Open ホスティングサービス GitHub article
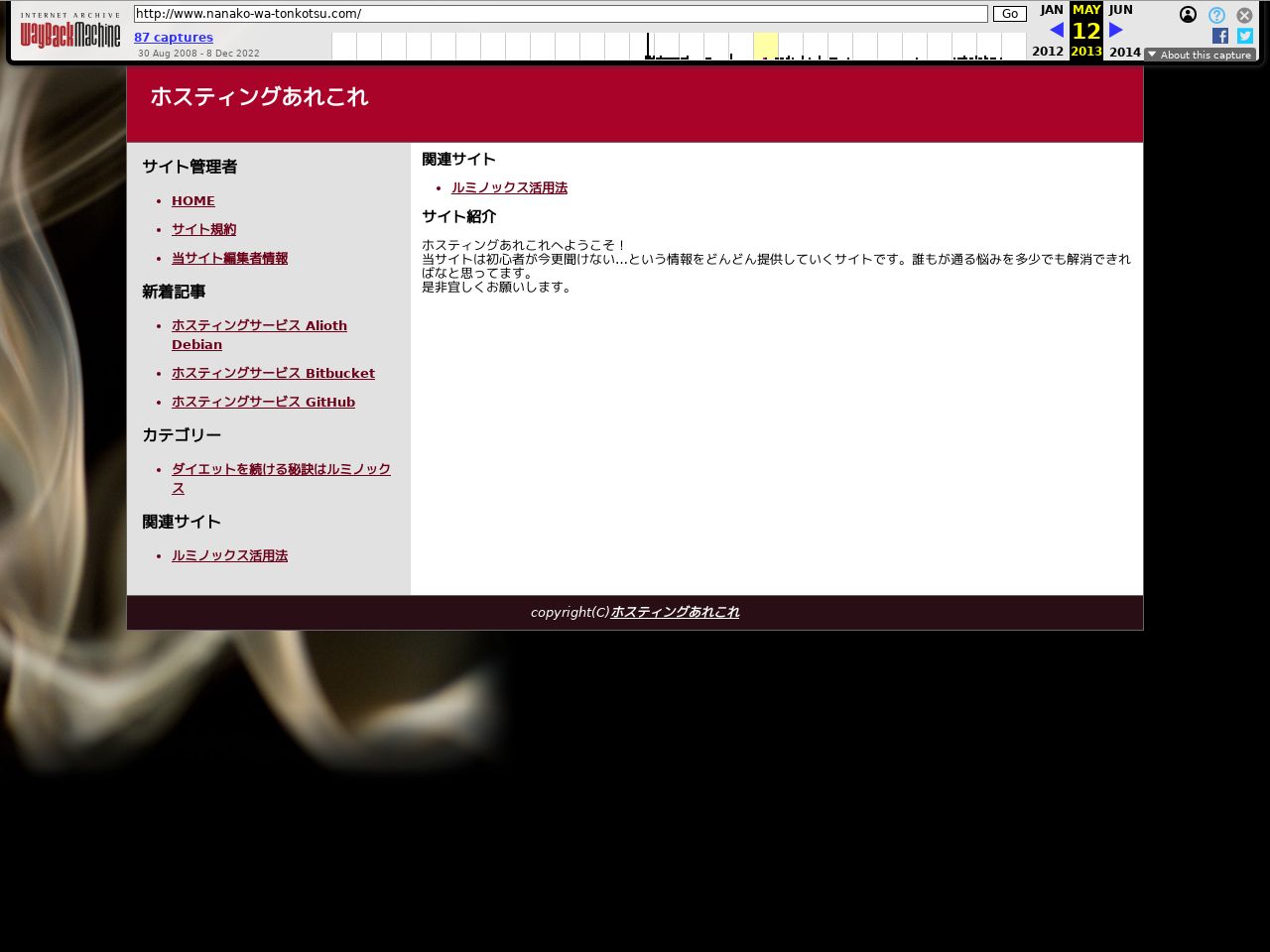The image size is (1270, 952). coord(263,402)
